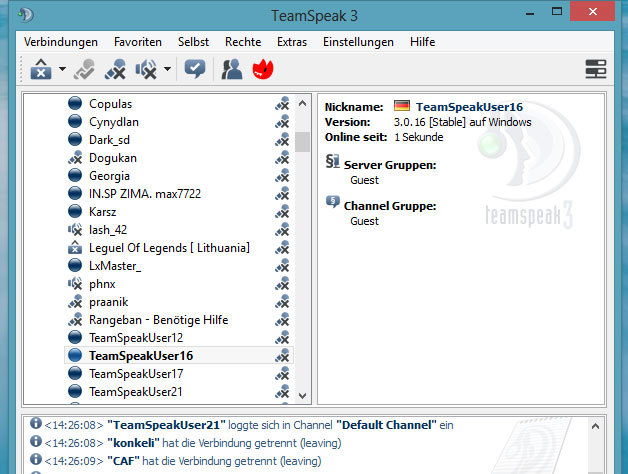Toggle the Mute Microphone toolbar icon
Screen dimensions: 628x474
point(115,69)
